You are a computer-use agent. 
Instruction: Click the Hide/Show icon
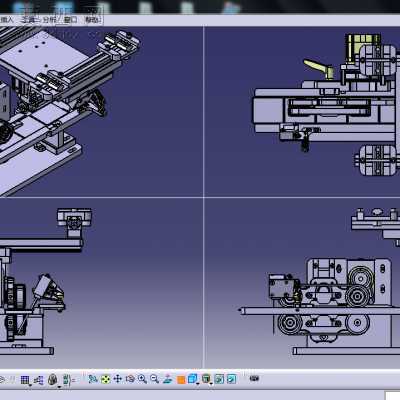(x=219, y=379)
